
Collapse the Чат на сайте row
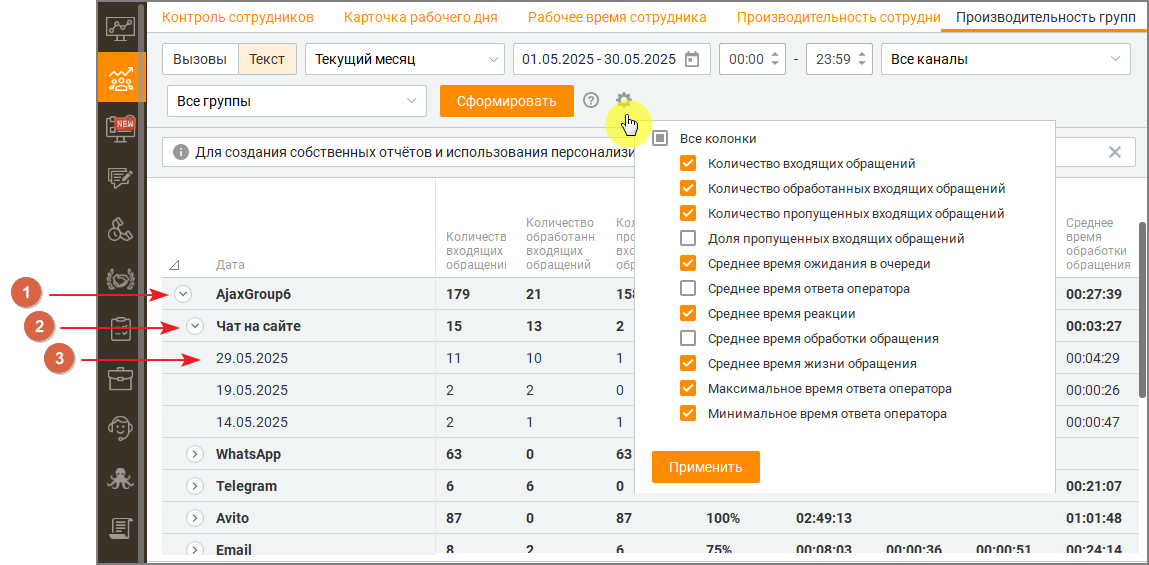pos(195,326)
